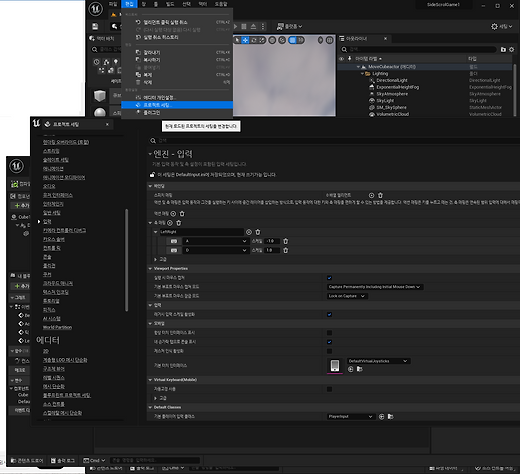Toggle visibility eye icon in outliner header
This screenshot has height=474, width=520.
341,59
